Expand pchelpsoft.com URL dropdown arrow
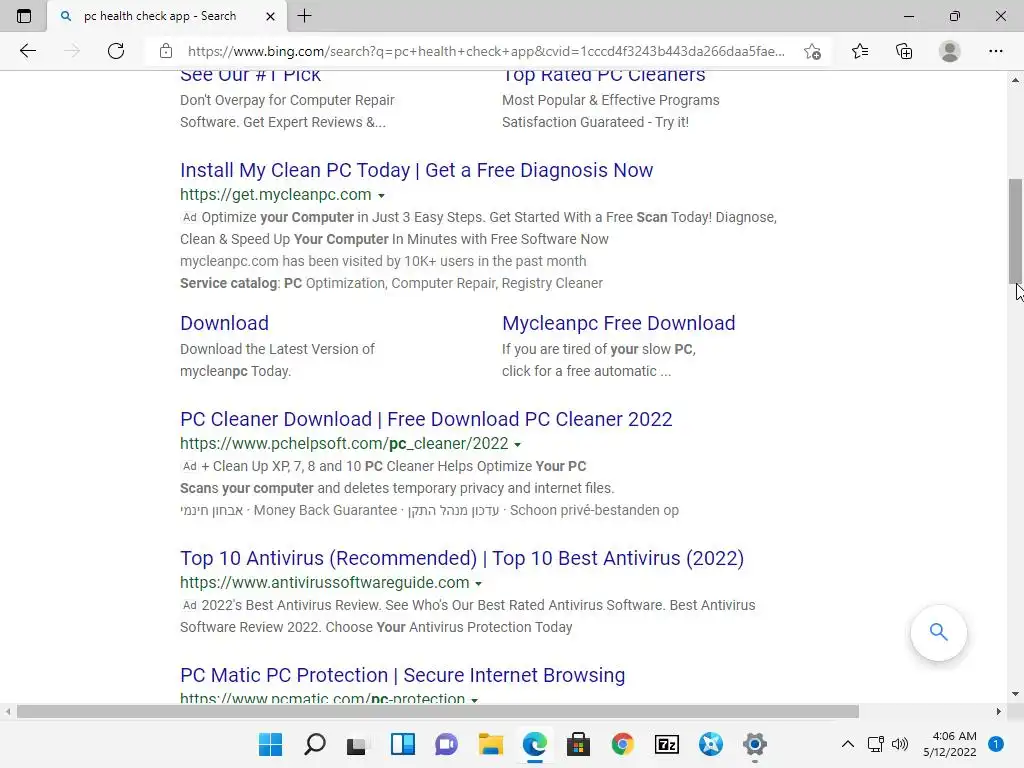Image resolution: width=1024 pixels, height=768 pixels. click(x=517, y=444)
